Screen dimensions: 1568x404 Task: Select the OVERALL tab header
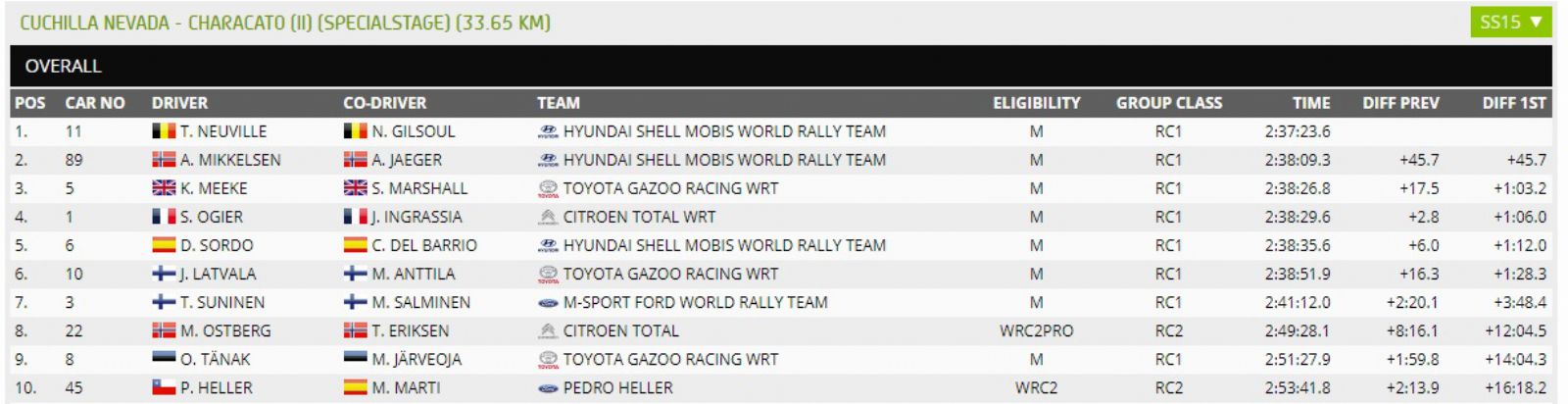(x=63, y=66)
